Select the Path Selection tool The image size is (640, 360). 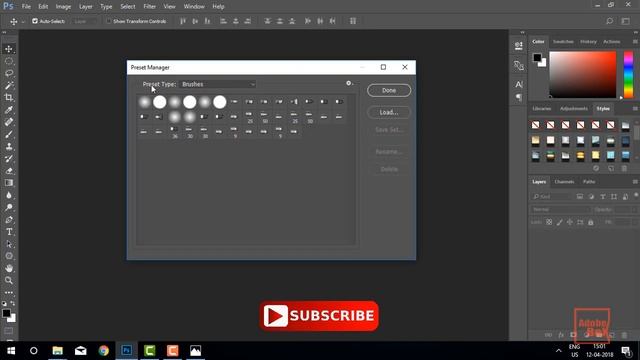pos(9,244)
